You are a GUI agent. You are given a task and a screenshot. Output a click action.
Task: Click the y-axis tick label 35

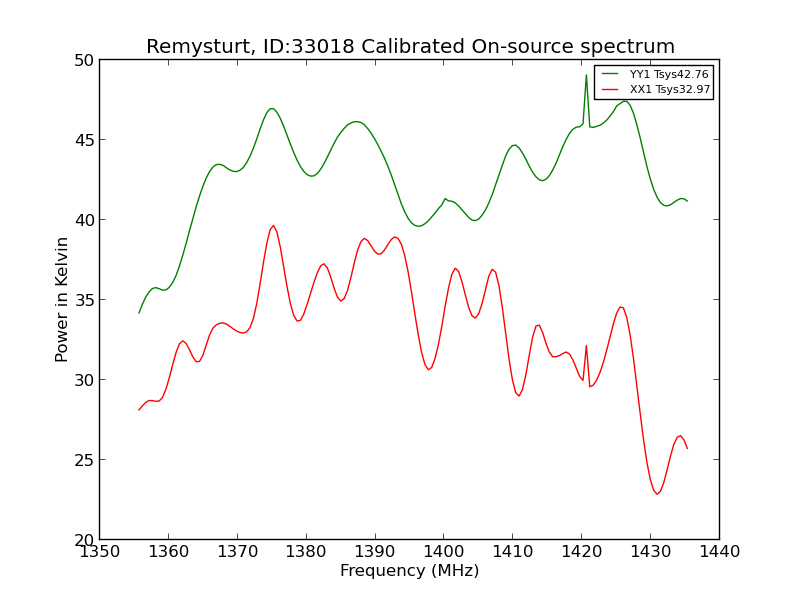pyautogui.click(x=84, y=300)
